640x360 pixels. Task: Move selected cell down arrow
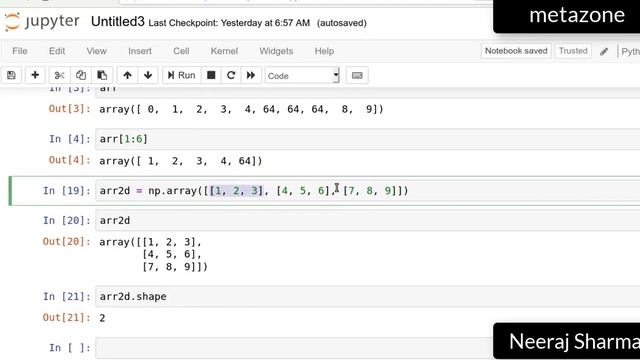[x=148, y=75]
